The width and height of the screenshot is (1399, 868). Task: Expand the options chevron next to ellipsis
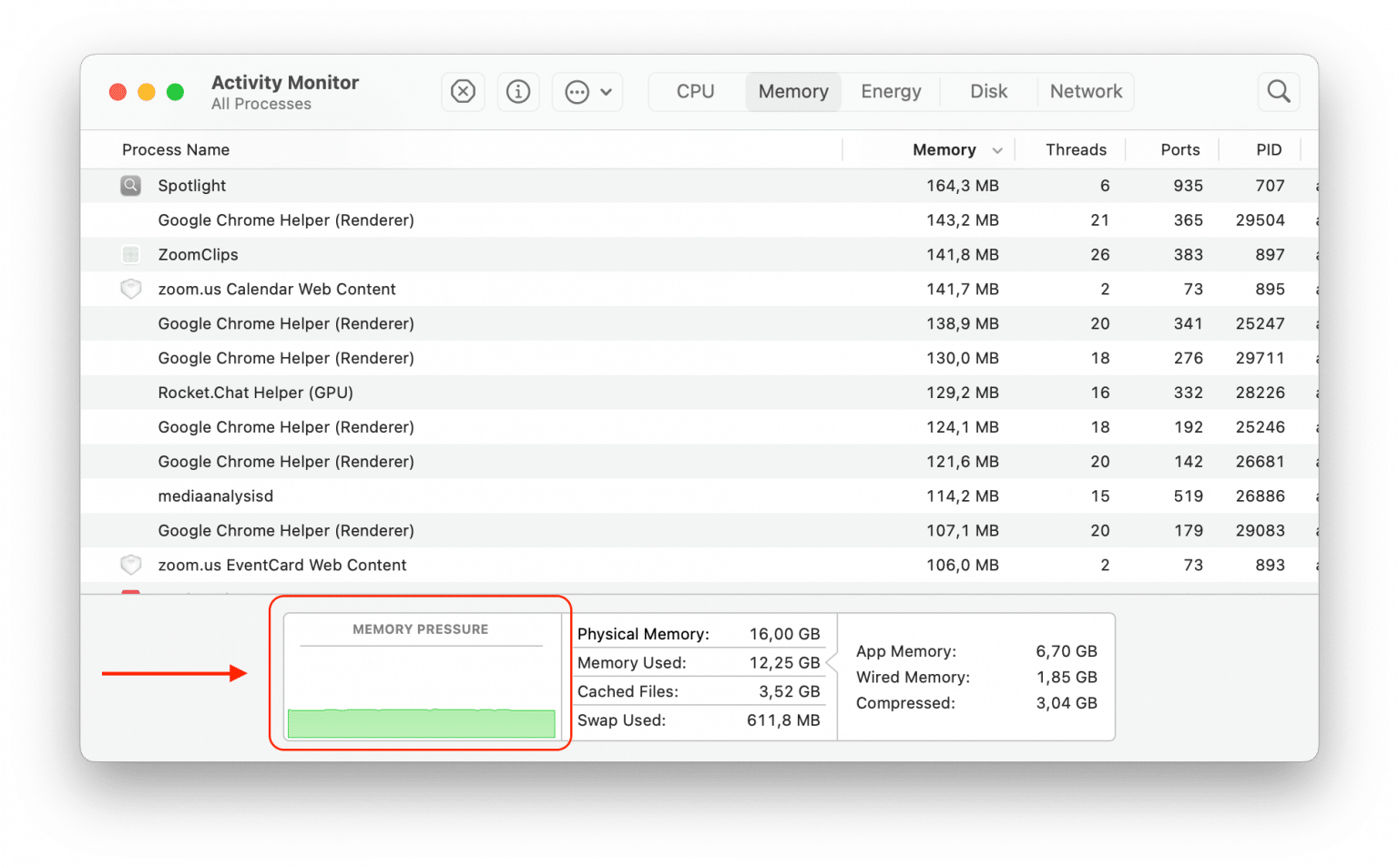(x=606, y=91)
